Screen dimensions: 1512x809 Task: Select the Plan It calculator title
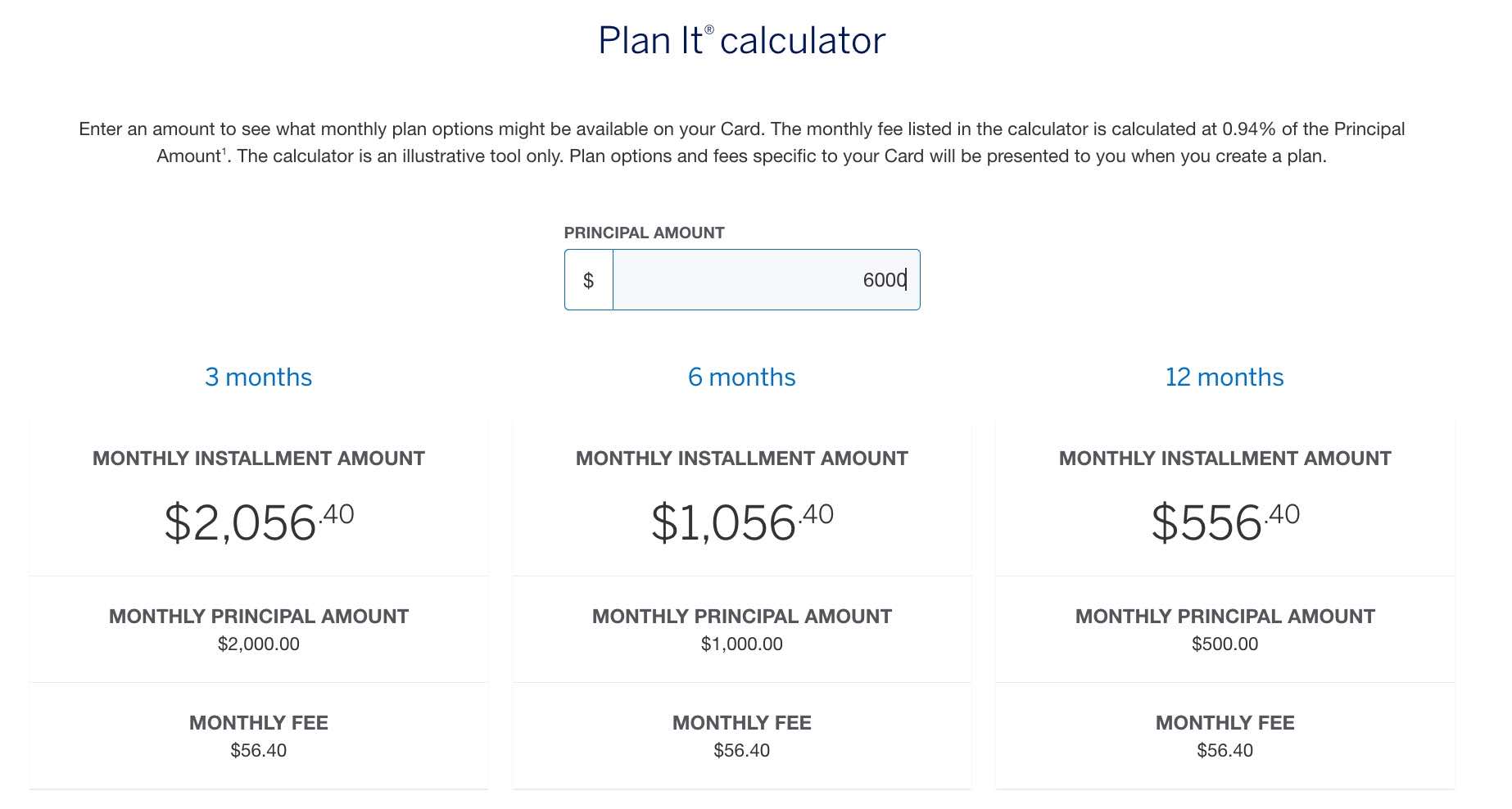(x=740, y=39)
